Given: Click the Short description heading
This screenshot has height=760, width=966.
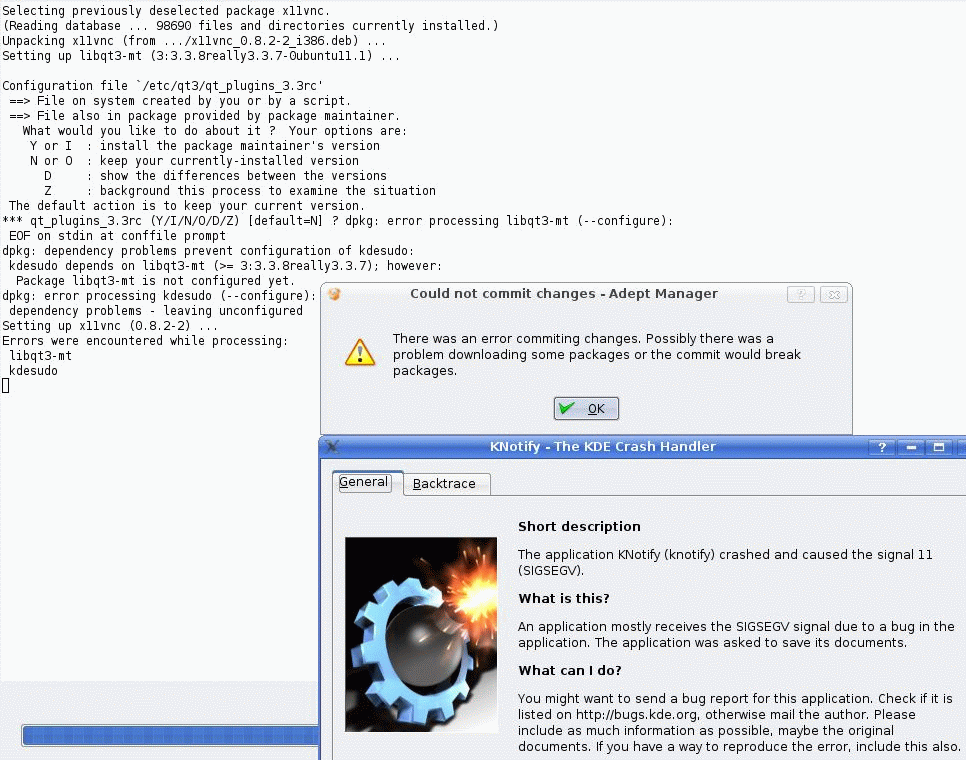Looking at the screenshot, I should coord(579,526).
